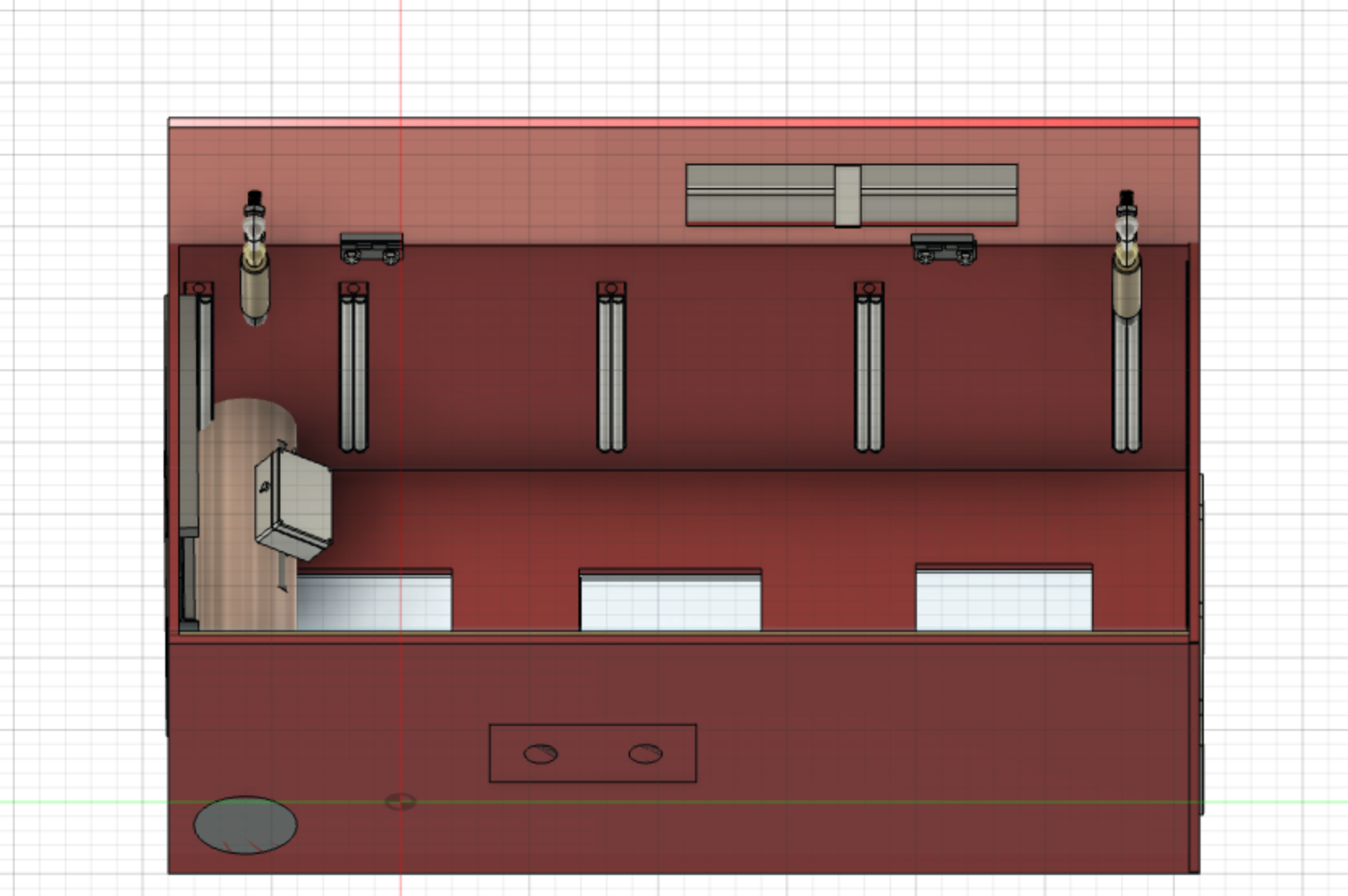
Task: Click the rightmost white window opening
Action: 1005,598
